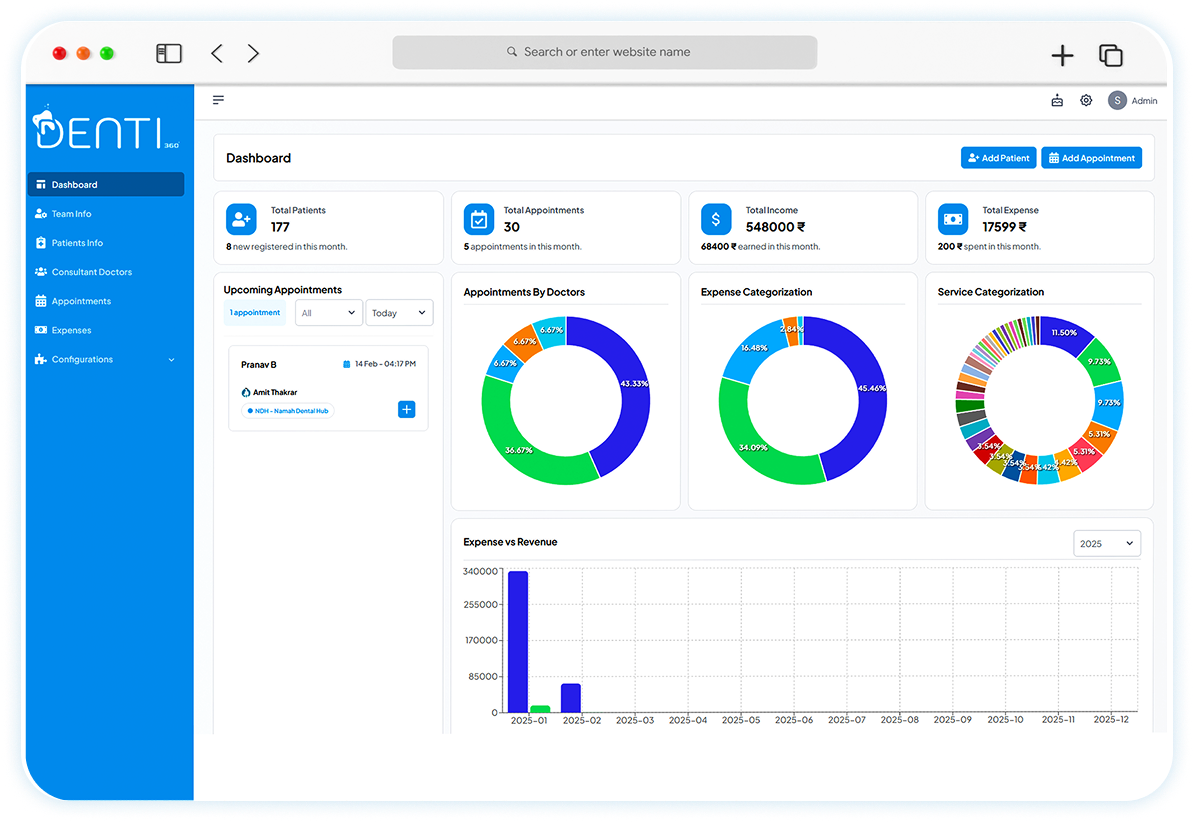This screenshot has height=822, width=1194.
Task: Click the Patients Info clipboard icon
Action: [x=40, y=243]
